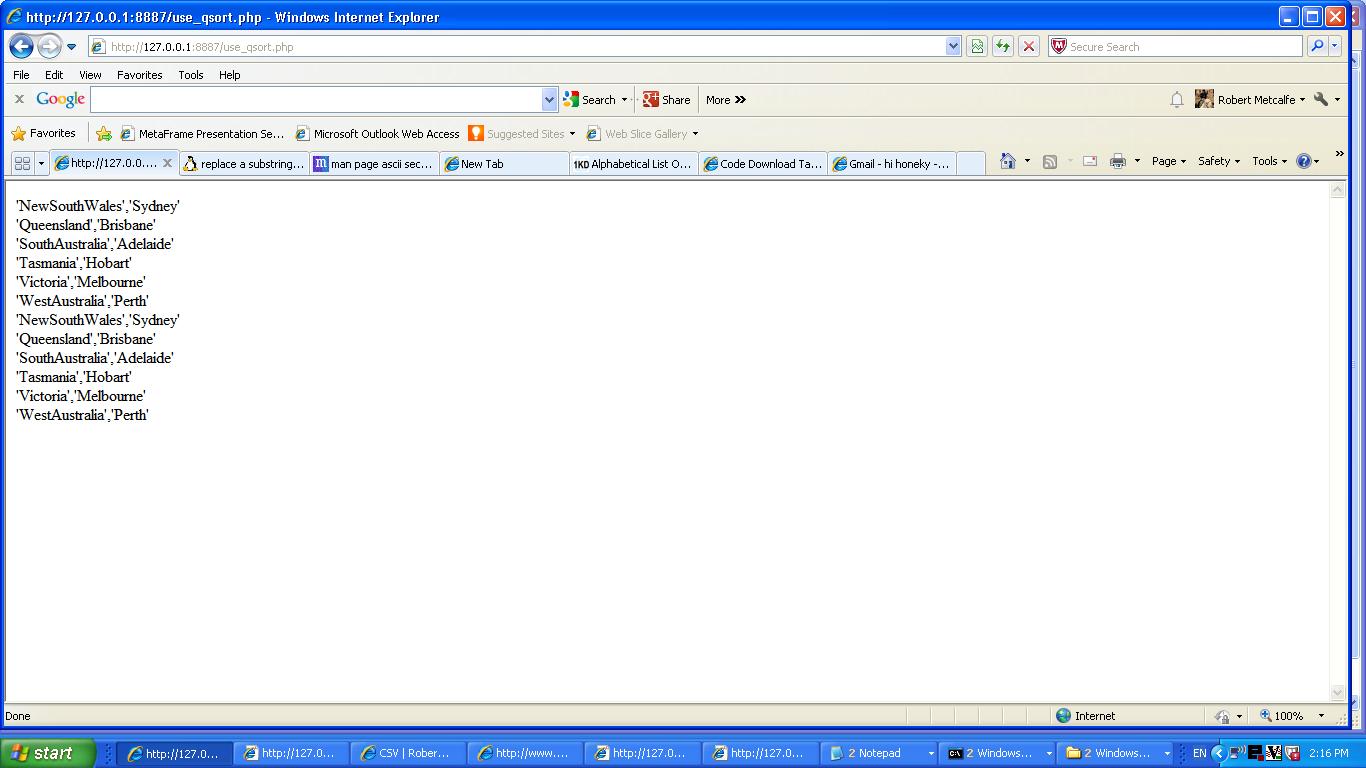Viewport: 1366px width, 768px height.
Task: Click the Google toolbar notification bell
Action: (1177, 99)
